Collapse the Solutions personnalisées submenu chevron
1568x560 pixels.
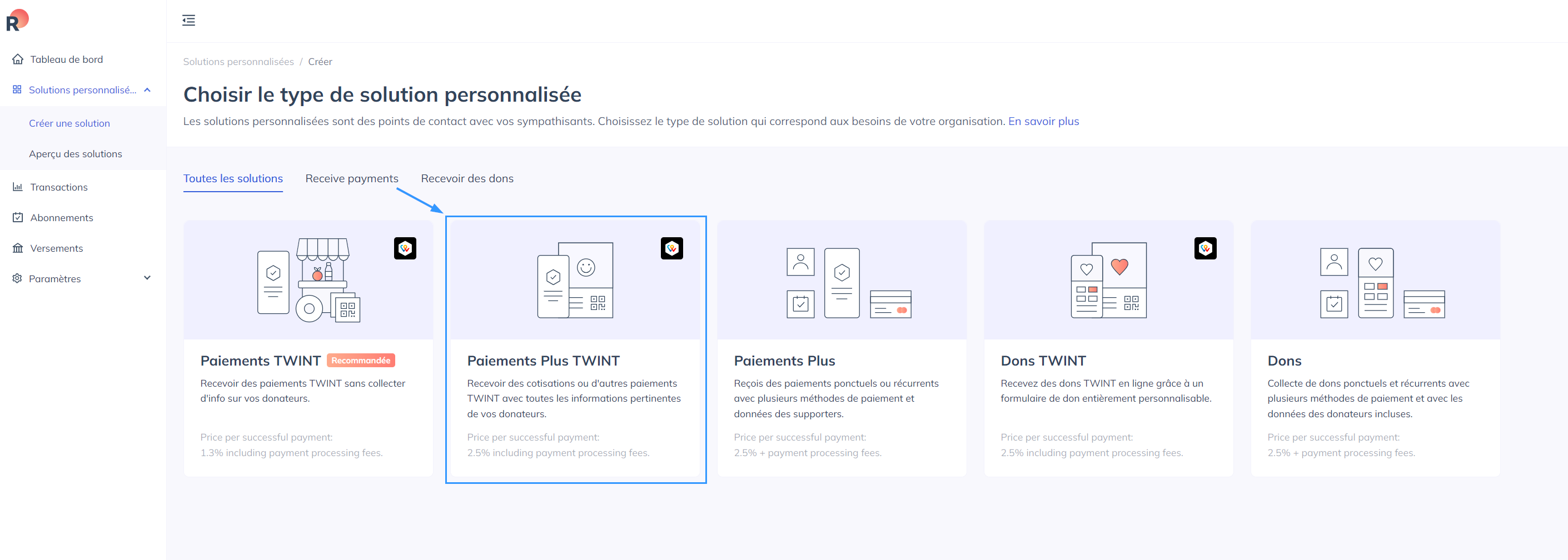pos(147,90)
